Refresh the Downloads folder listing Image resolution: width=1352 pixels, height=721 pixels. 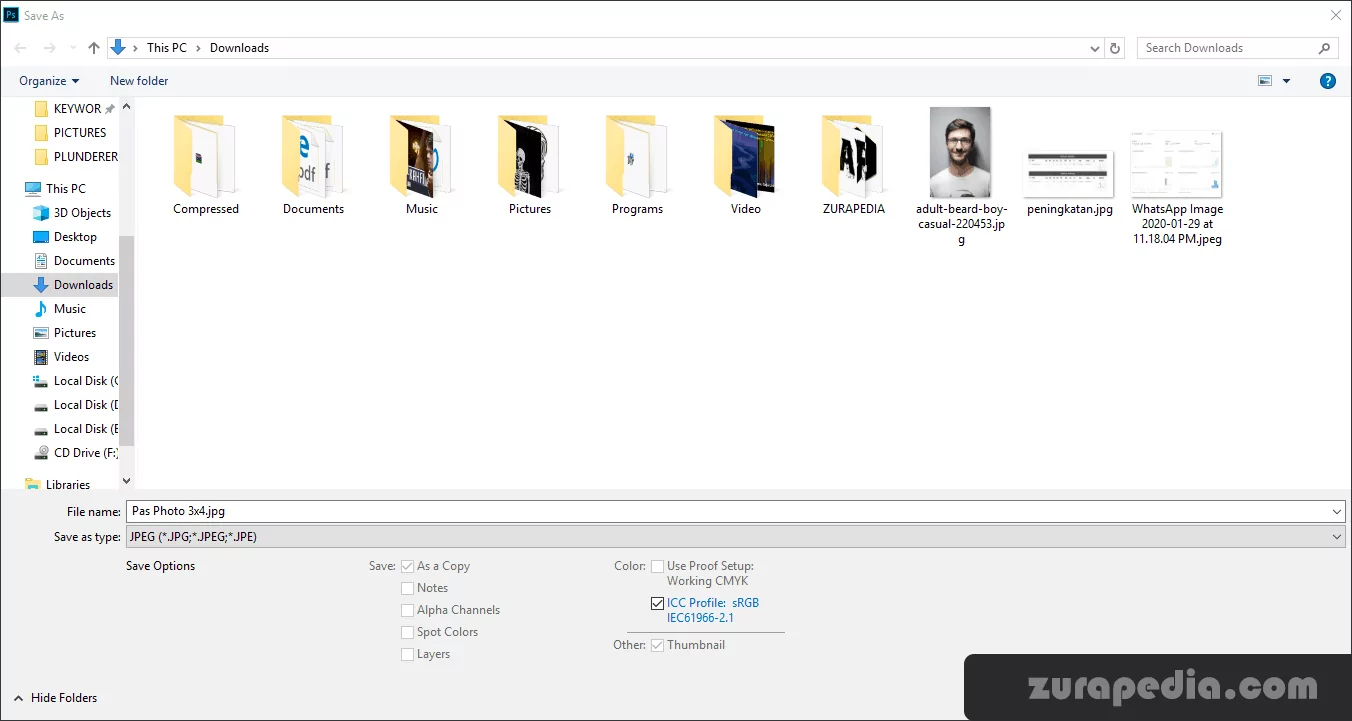point(1116,48)
